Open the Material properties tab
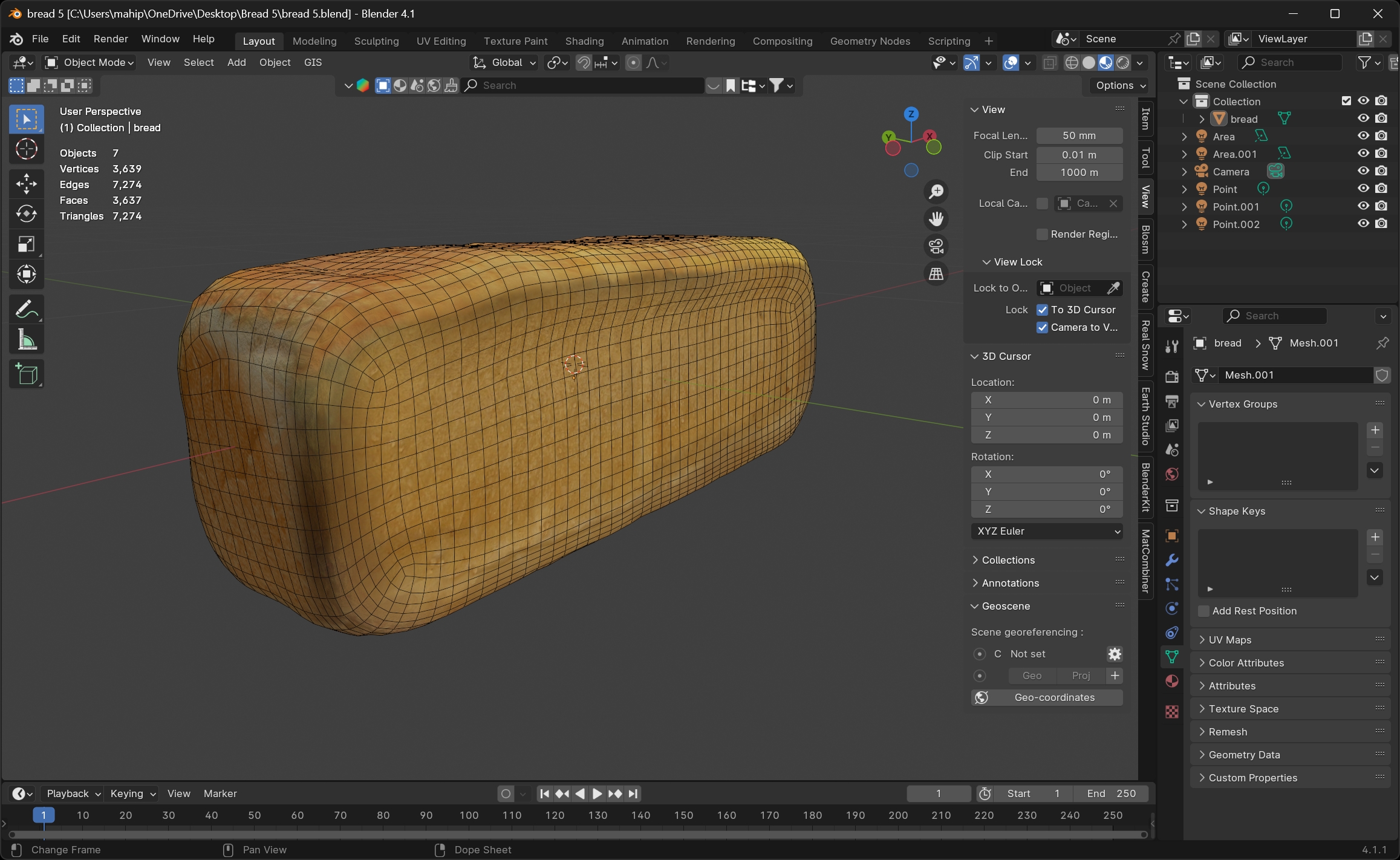The image size is (1400, 860). coord(1172,681)
